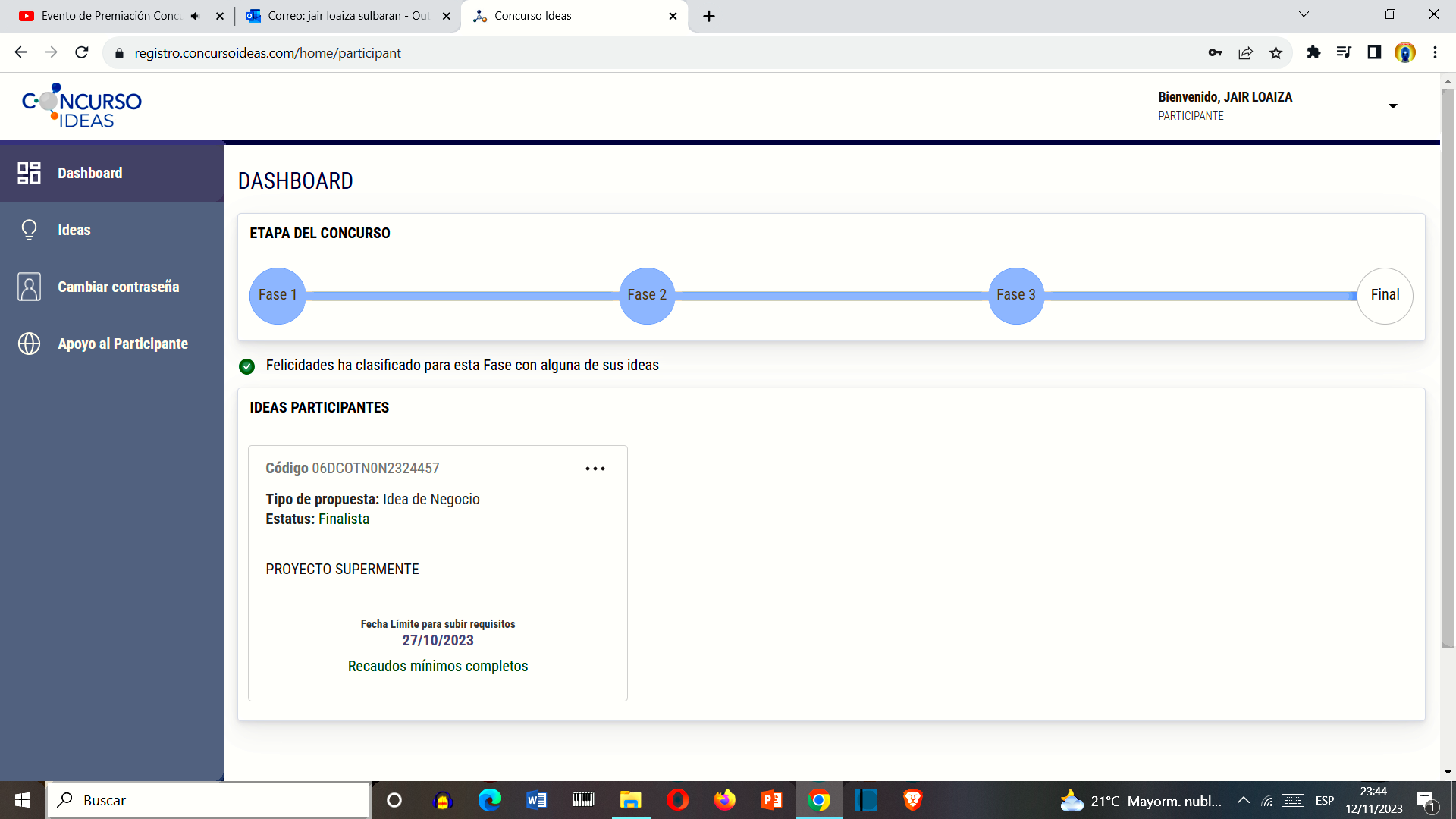Click the address bar URL
The width and height of the screenshot is (1456, 819).
(268, 53)
